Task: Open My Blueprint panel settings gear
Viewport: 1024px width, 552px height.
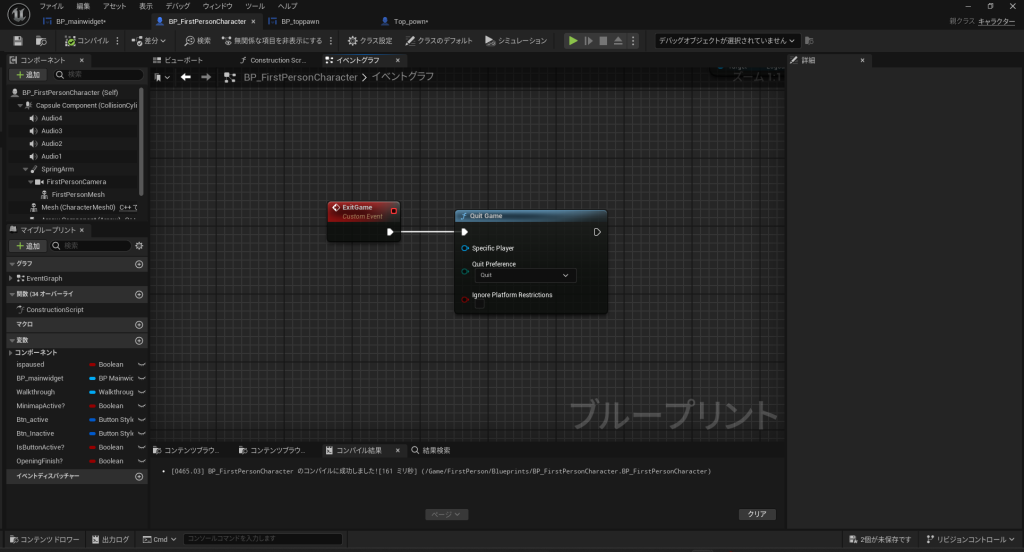Action: [139, 245]
